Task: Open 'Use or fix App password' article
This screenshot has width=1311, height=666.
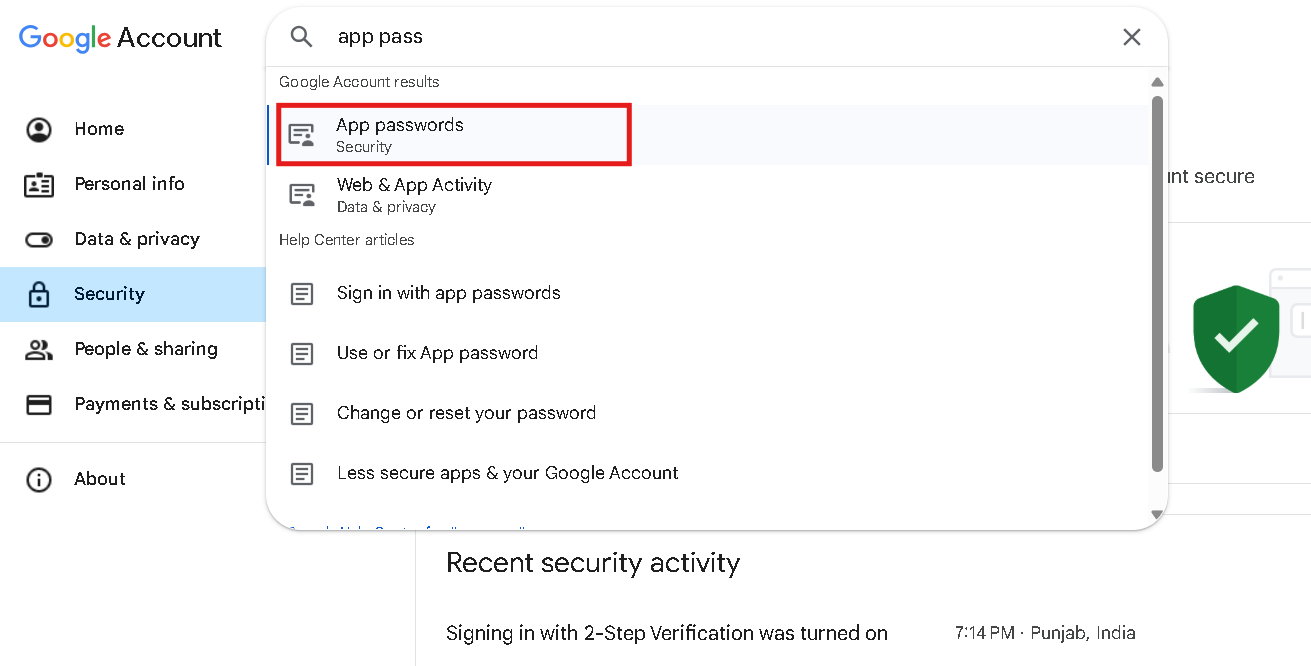Action: [437, 353]
